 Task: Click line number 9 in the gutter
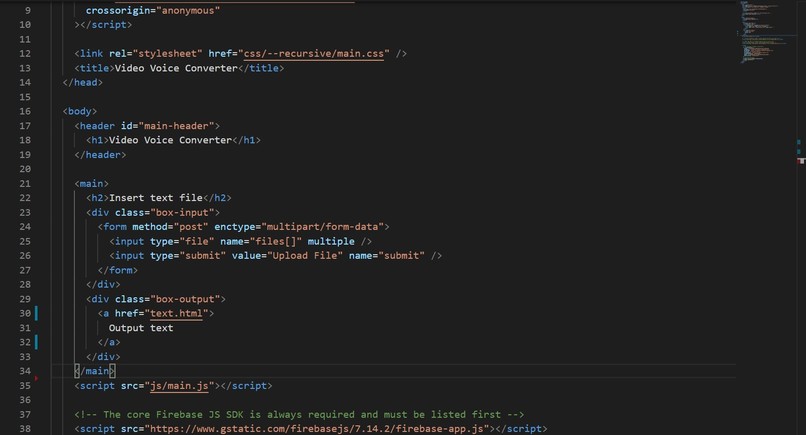click(x=28, y=10)
